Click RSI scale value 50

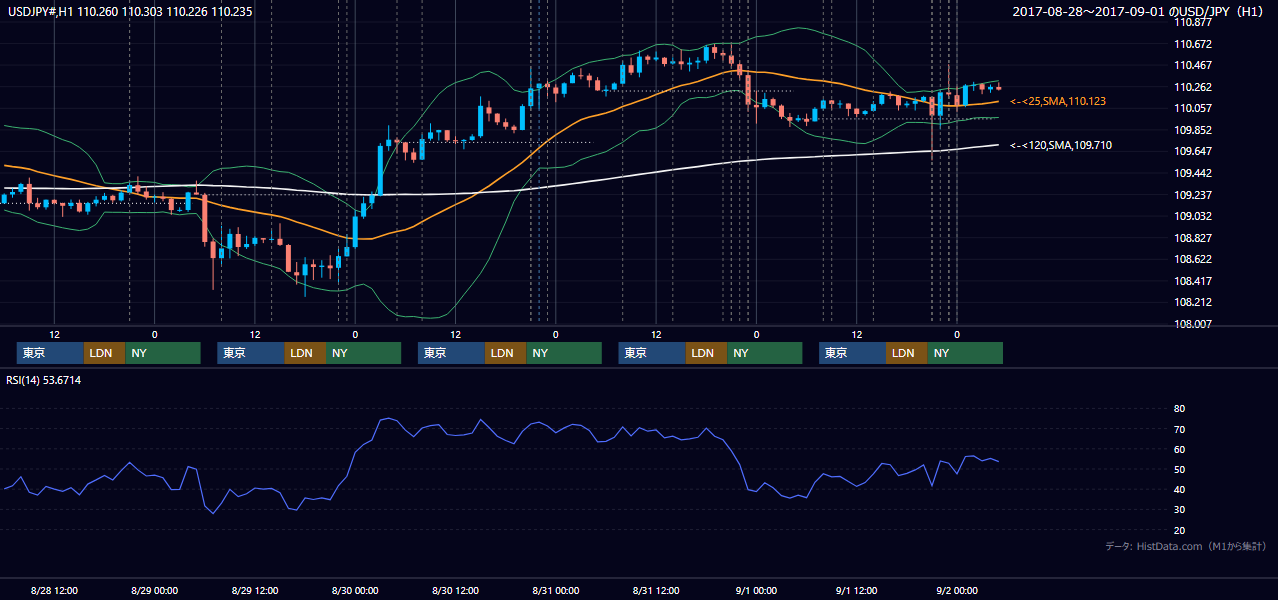pos(1179,469)
